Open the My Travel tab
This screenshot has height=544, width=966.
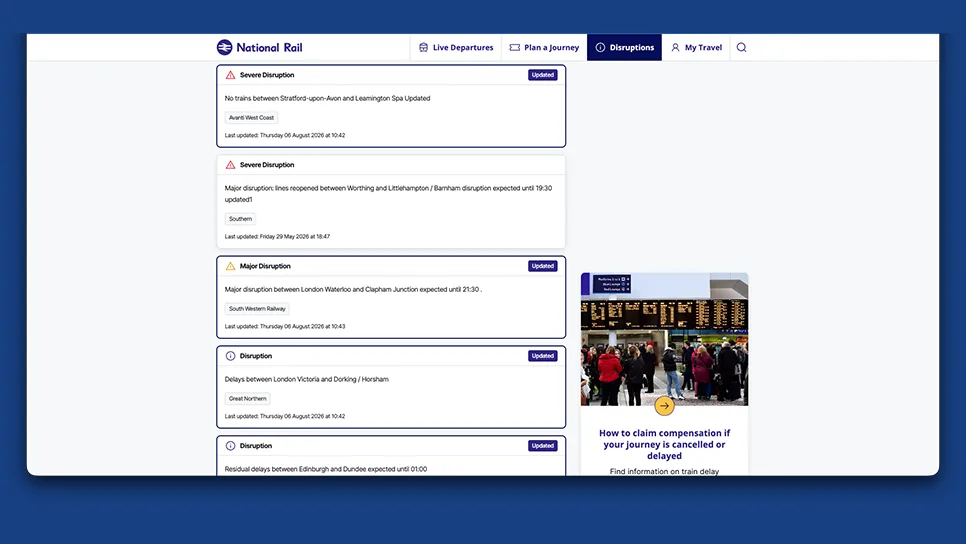coord(696,47)
